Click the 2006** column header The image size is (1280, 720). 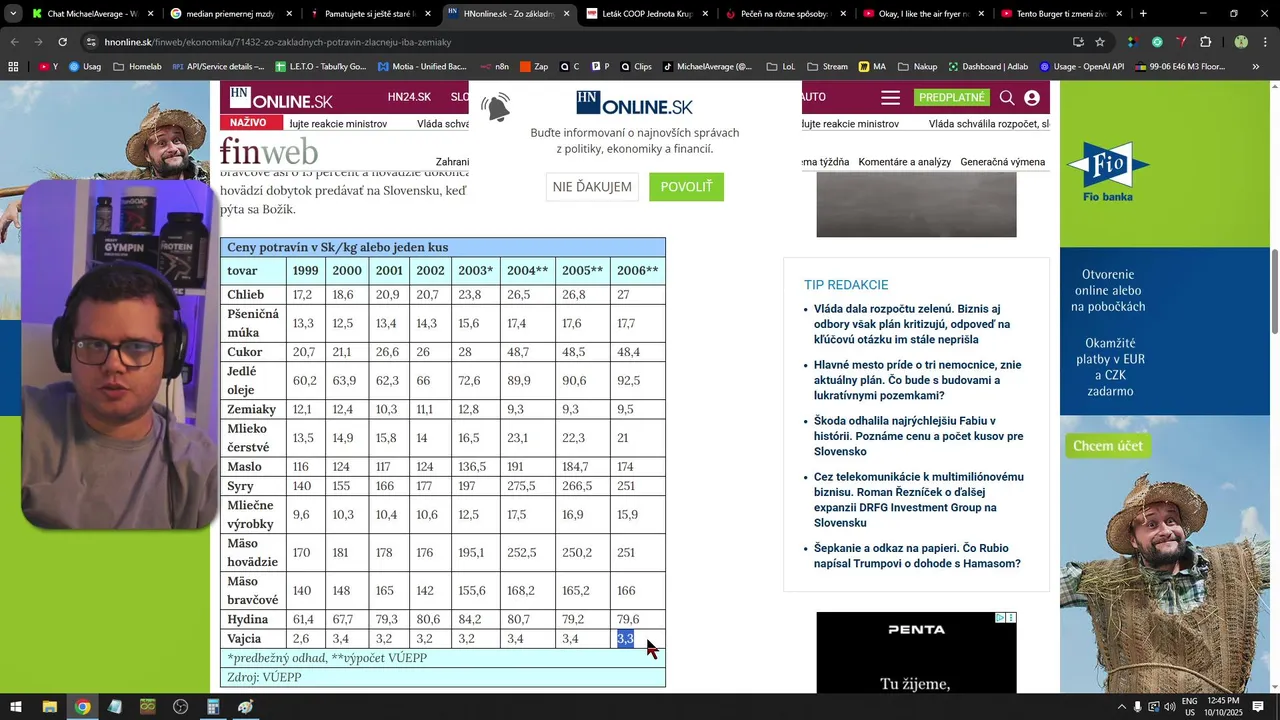pos(637,271)
